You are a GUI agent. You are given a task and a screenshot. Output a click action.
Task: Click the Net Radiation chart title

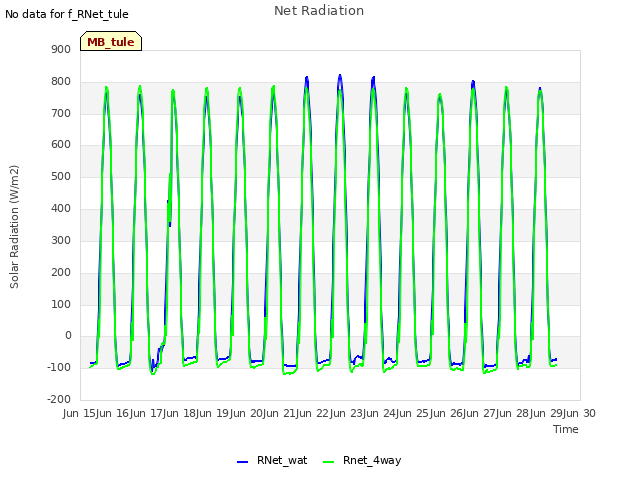(319, 11)
